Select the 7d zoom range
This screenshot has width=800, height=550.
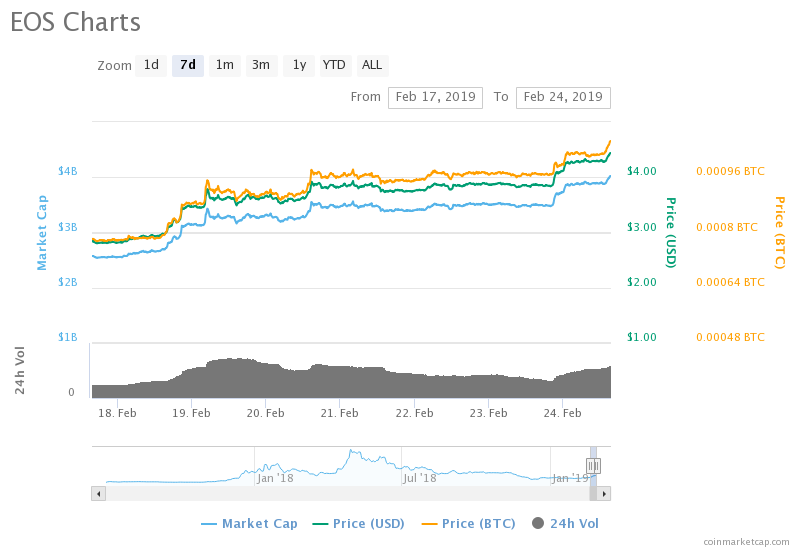187,66
